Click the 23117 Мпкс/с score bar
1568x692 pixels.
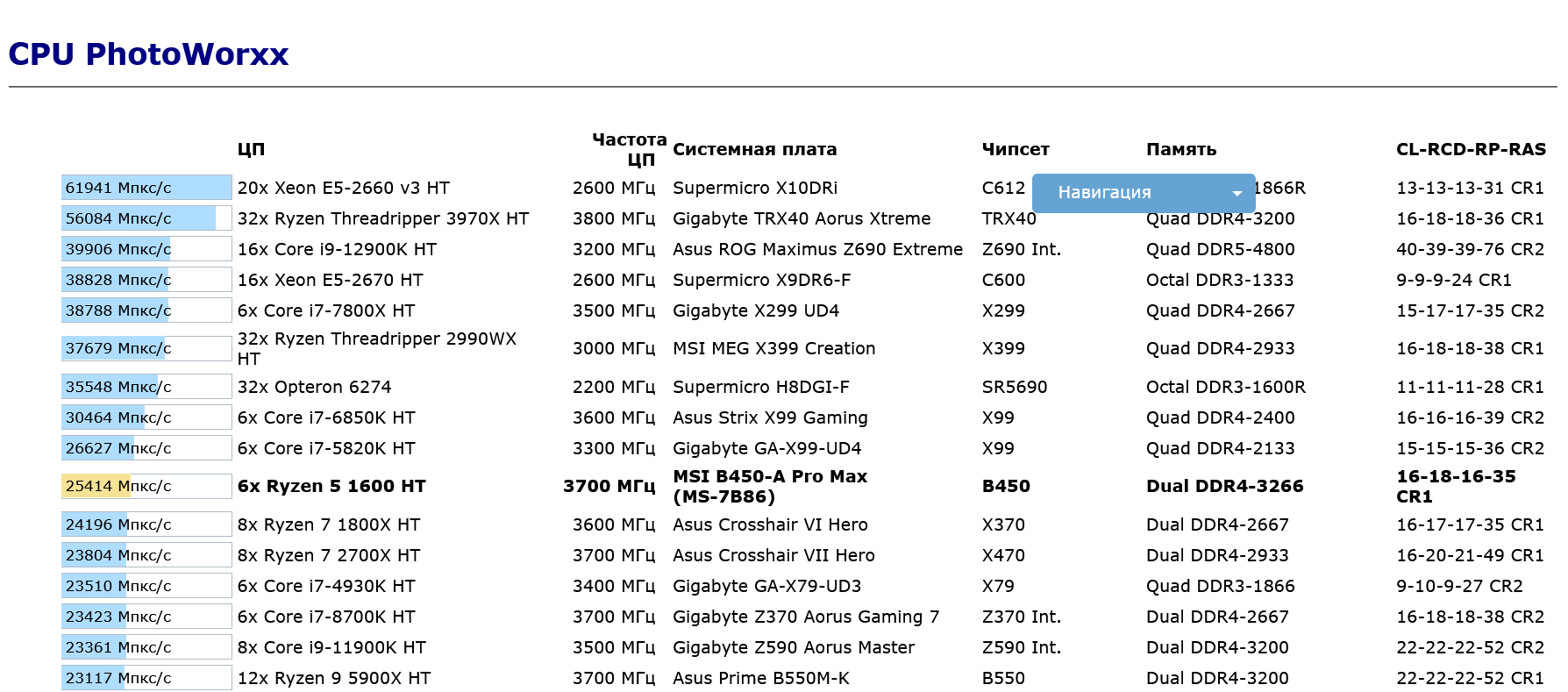point(146,678)
